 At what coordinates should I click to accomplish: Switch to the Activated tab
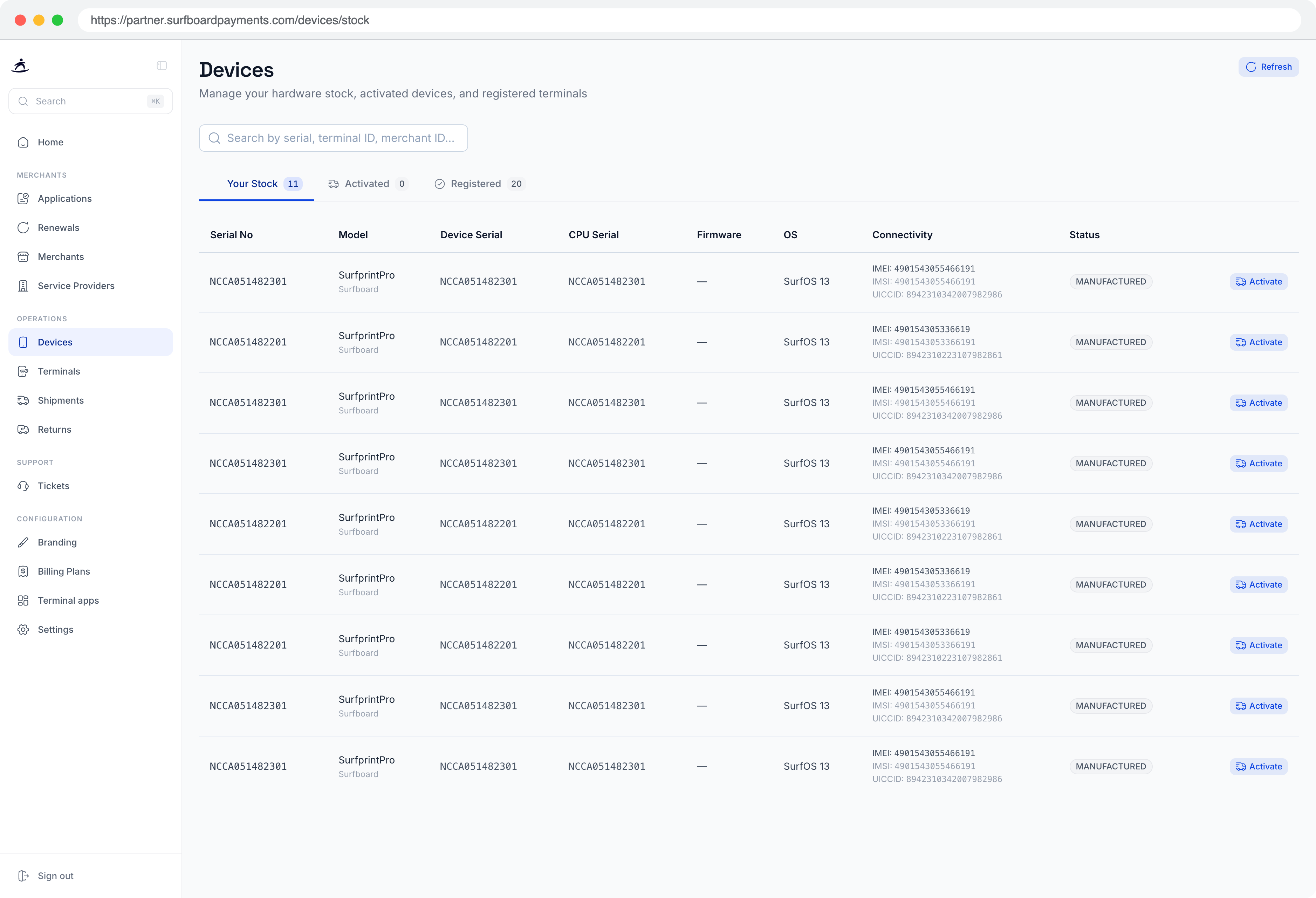(x=368, y=184)
